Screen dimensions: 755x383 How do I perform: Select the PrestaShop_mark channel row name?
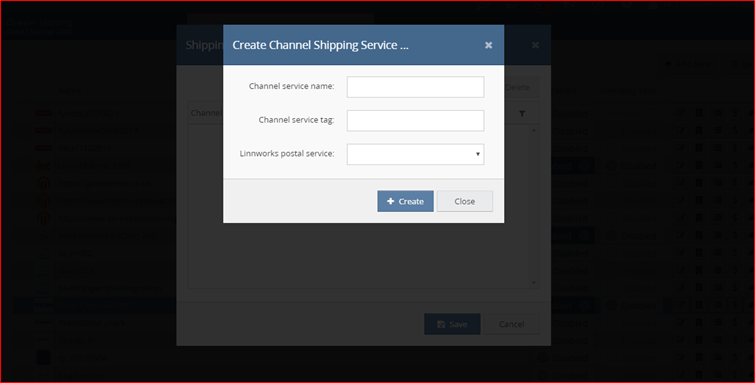pos(91,323)
